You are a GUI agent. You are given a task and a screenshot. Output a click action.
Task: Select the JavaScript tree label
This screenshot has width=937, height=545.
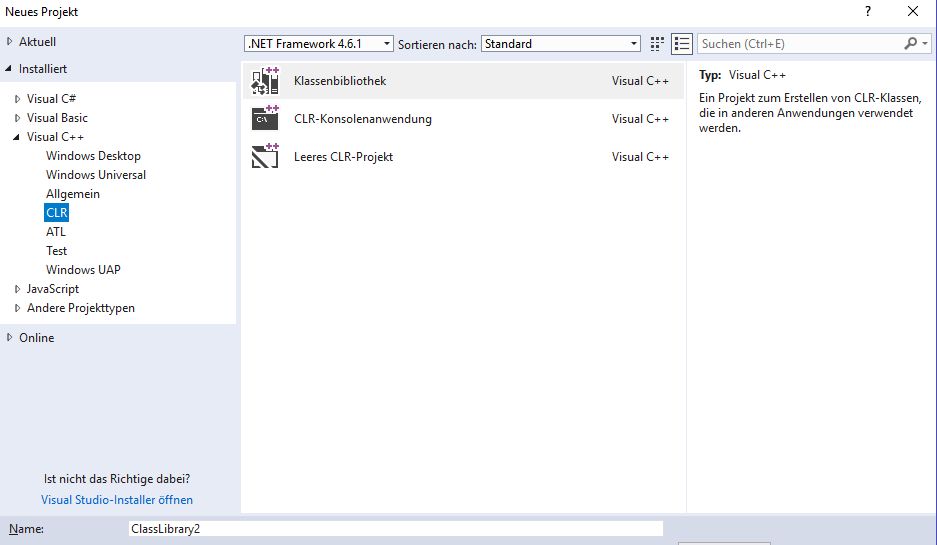pos(53,289)
